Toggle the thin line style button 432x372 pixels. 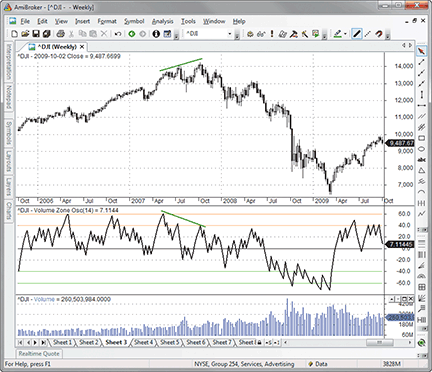[368, 34]
